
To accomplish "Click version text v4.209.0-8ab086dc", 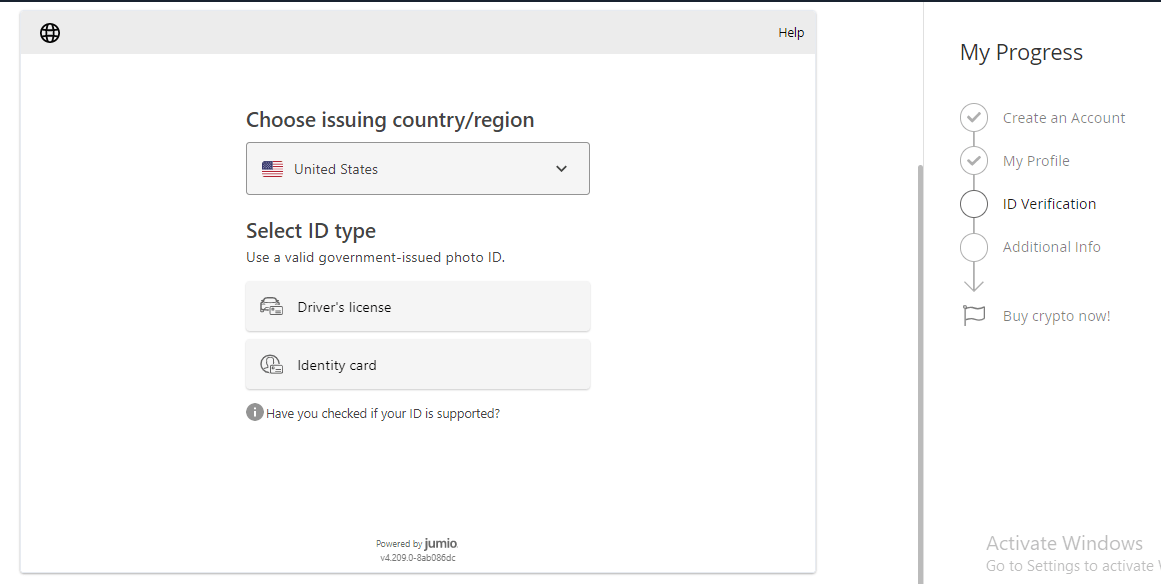I will [x=418, y=558].
